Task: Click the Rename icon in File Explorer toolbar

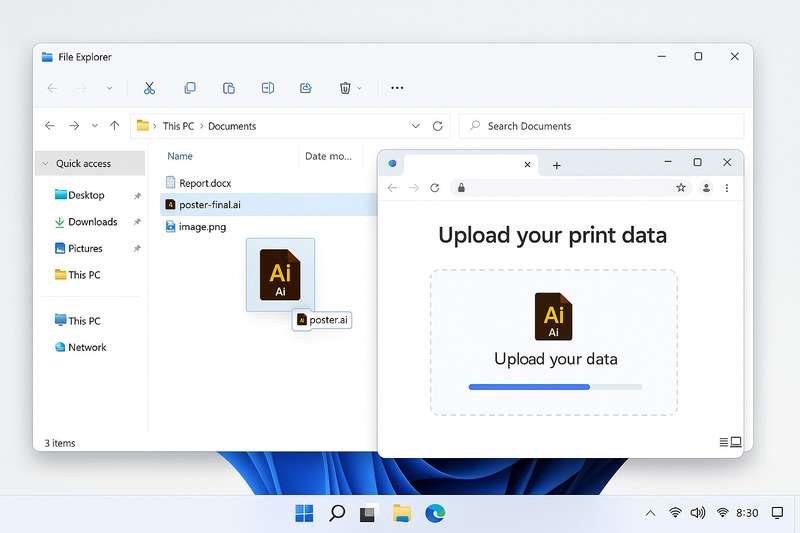Action: [x=267, y=88]
